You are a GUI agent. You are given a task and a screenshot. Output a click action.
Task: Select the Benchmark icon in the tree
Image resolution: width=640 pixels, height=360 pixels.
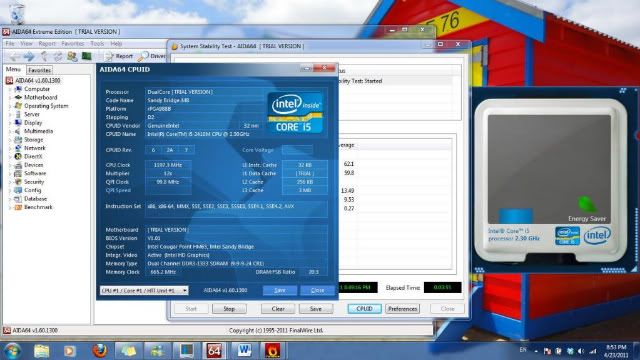pyautogui.click(x=18, y=207)
